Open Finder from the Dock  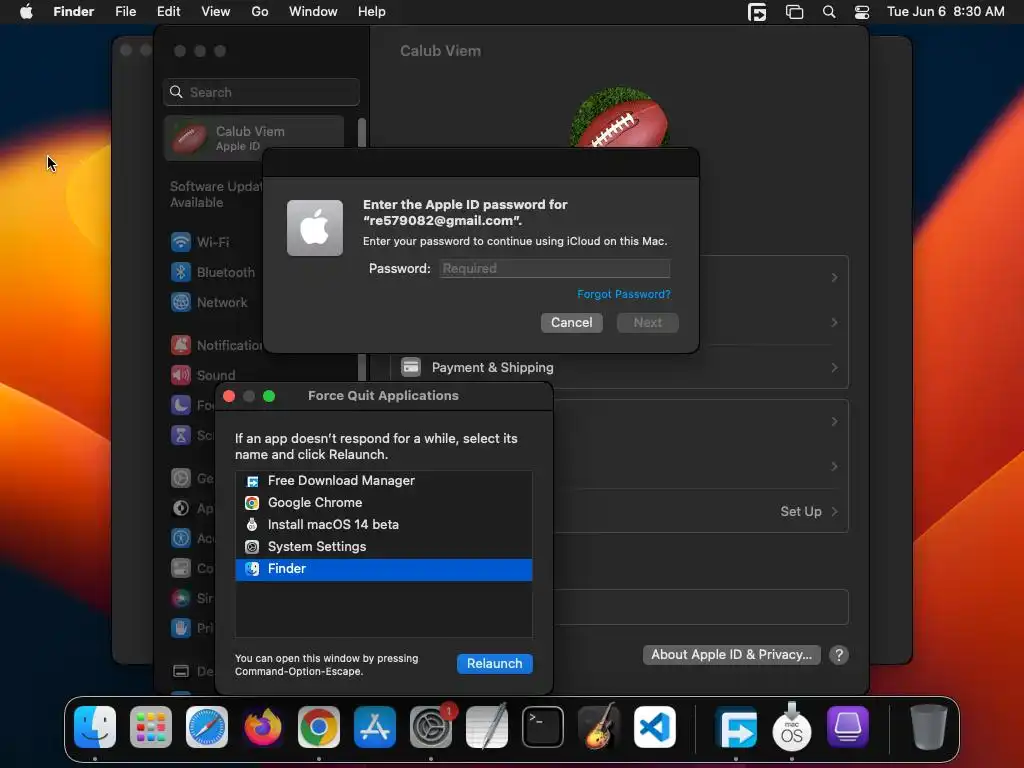[x=95, y=727]
